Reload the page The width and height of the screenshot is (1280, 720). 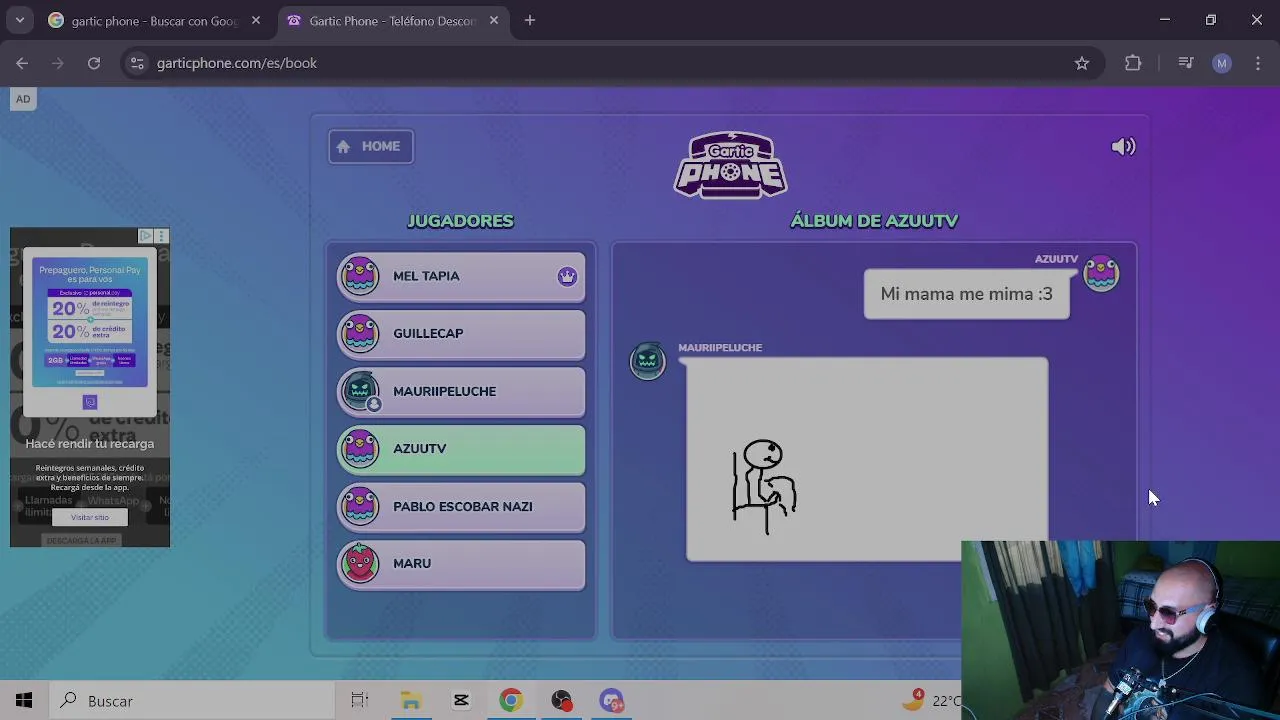tap(94, 63)
